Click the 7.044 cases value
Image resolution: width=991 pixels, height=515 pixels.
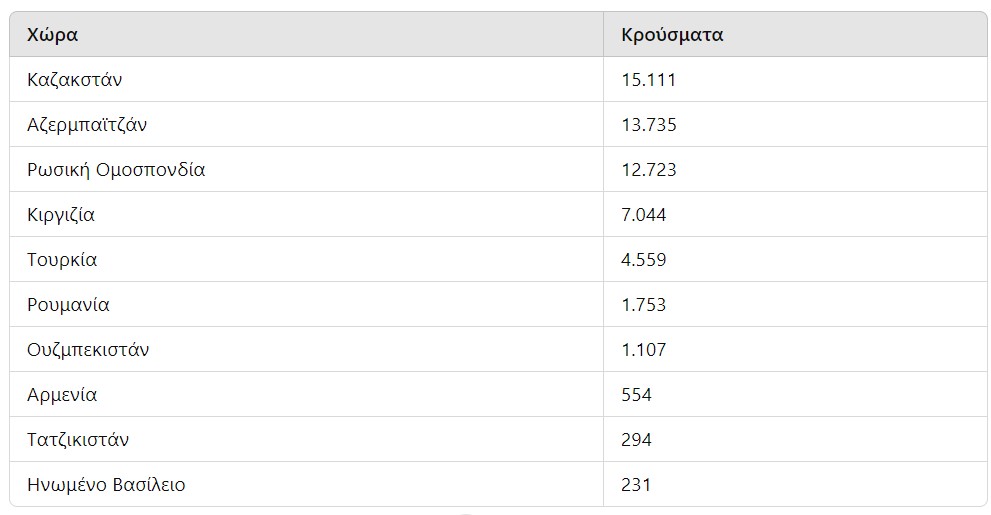(x=643, y=215)
